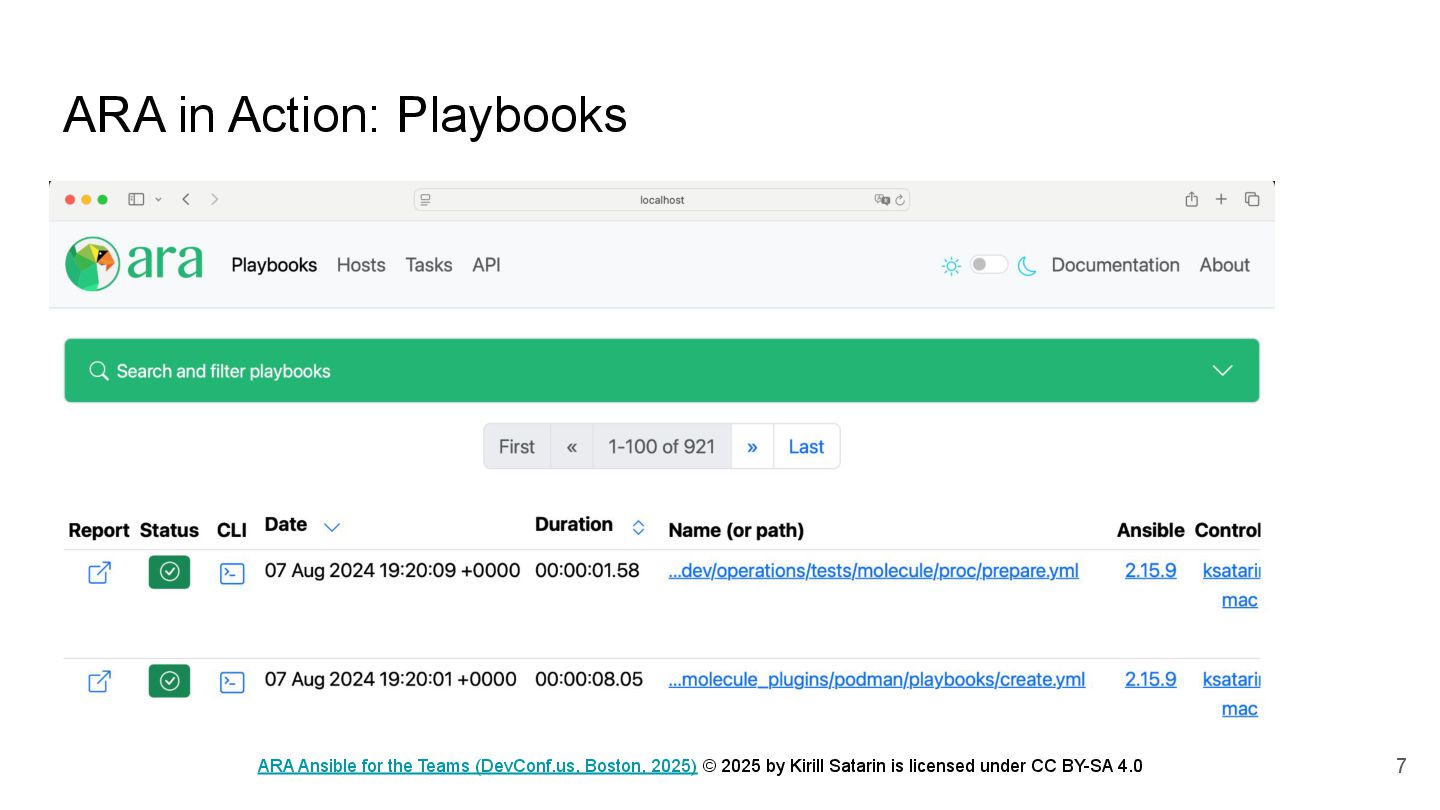Viewport: 1440px width, 810px height.
Task: Open the ARA Ansible for the Teams footer link
Action: click(477, 766)
